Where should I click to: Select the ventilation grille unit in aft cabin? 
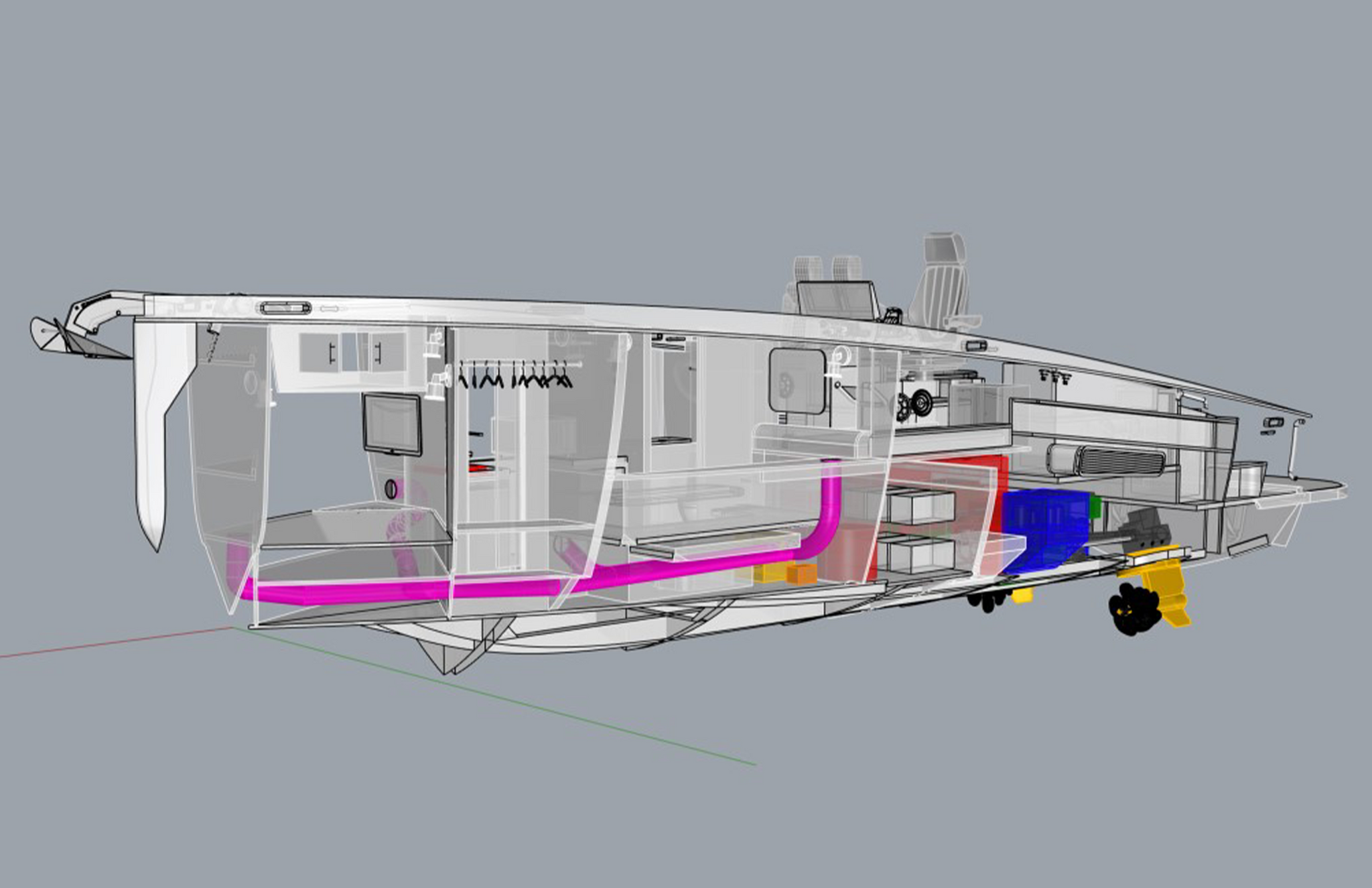click(1107, 461)
